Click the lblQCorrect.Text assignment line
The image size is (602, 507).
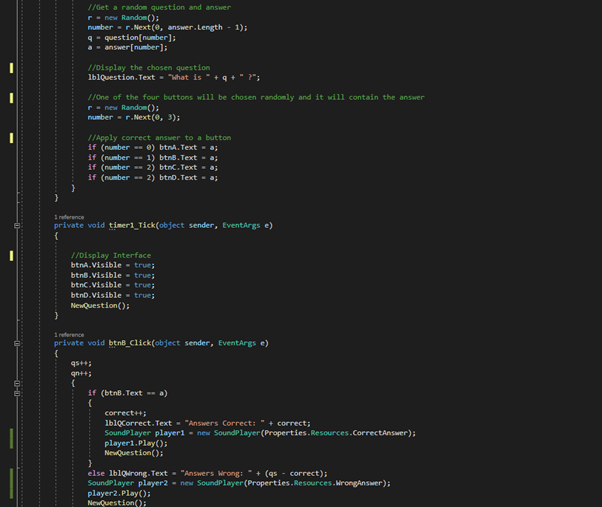pos(208,423)
